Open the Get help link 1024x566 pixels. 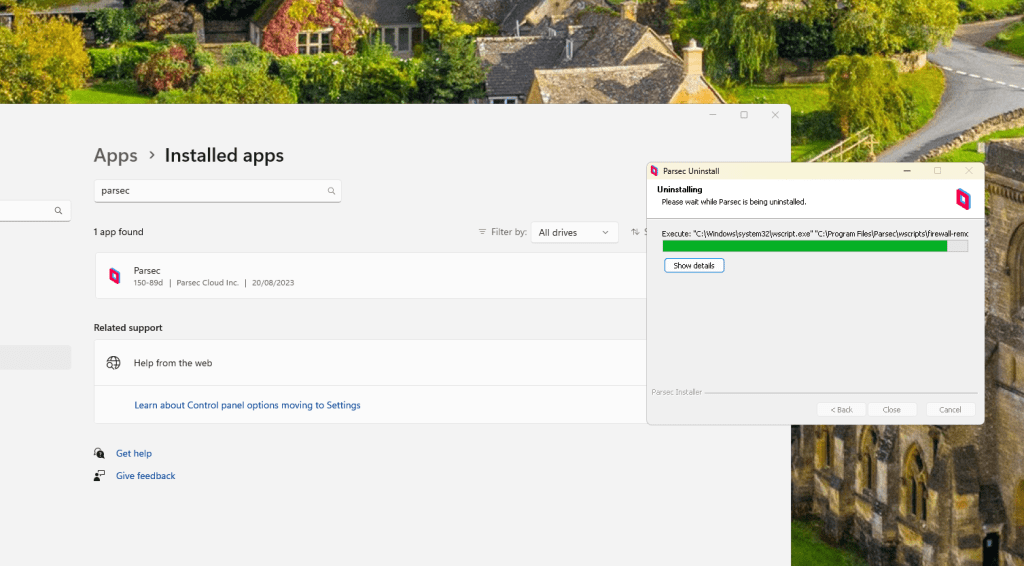[x=134, y=453]
